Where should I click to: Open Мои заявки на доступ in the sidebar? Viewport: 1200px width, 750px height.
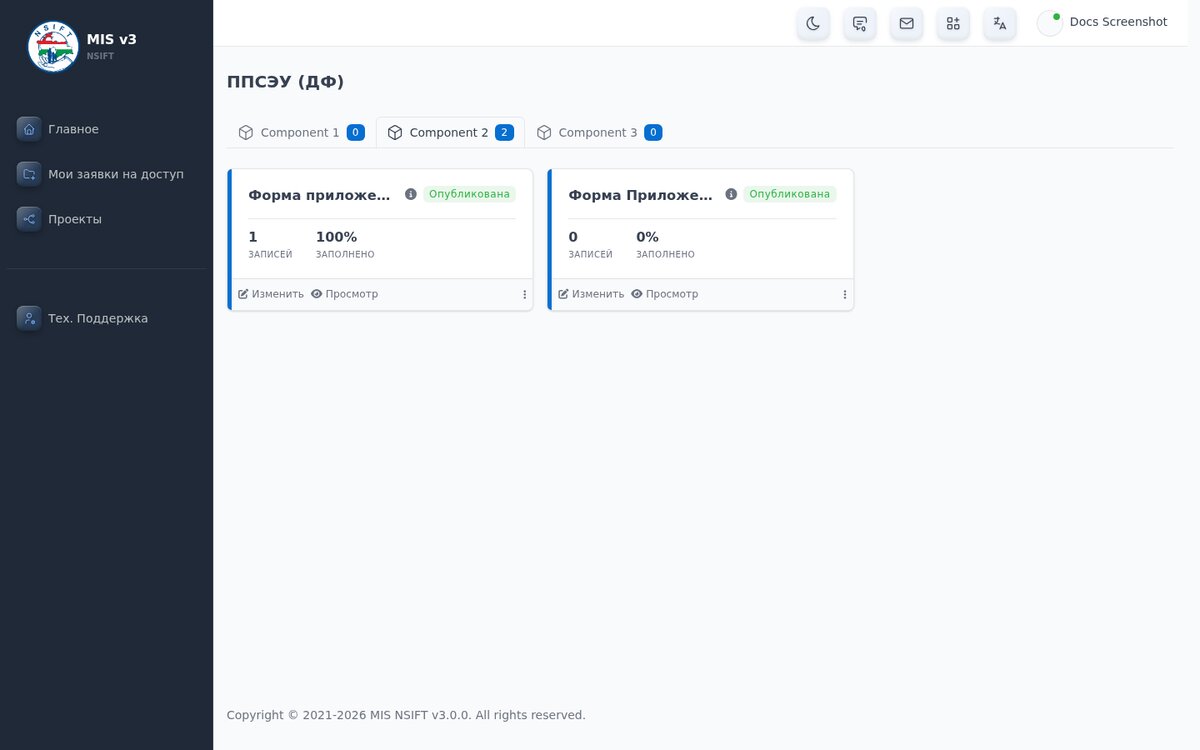pyautogui.click(x=106, y=174)
